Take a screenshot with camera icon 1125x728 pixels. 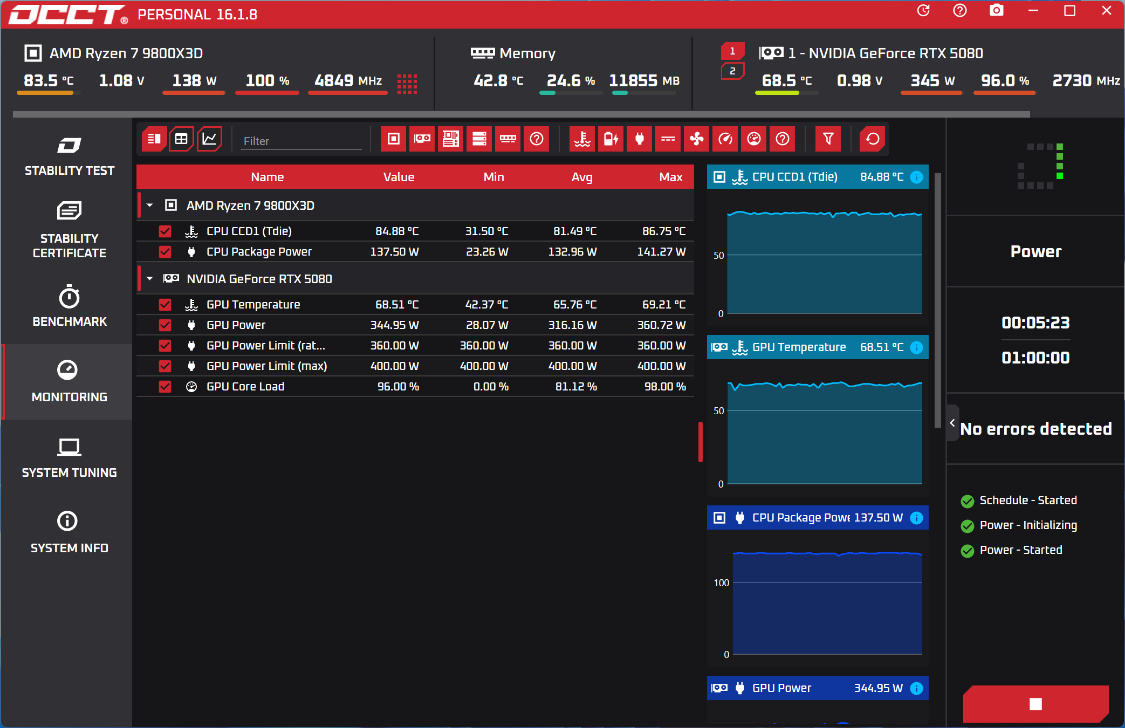click(996, 11)
